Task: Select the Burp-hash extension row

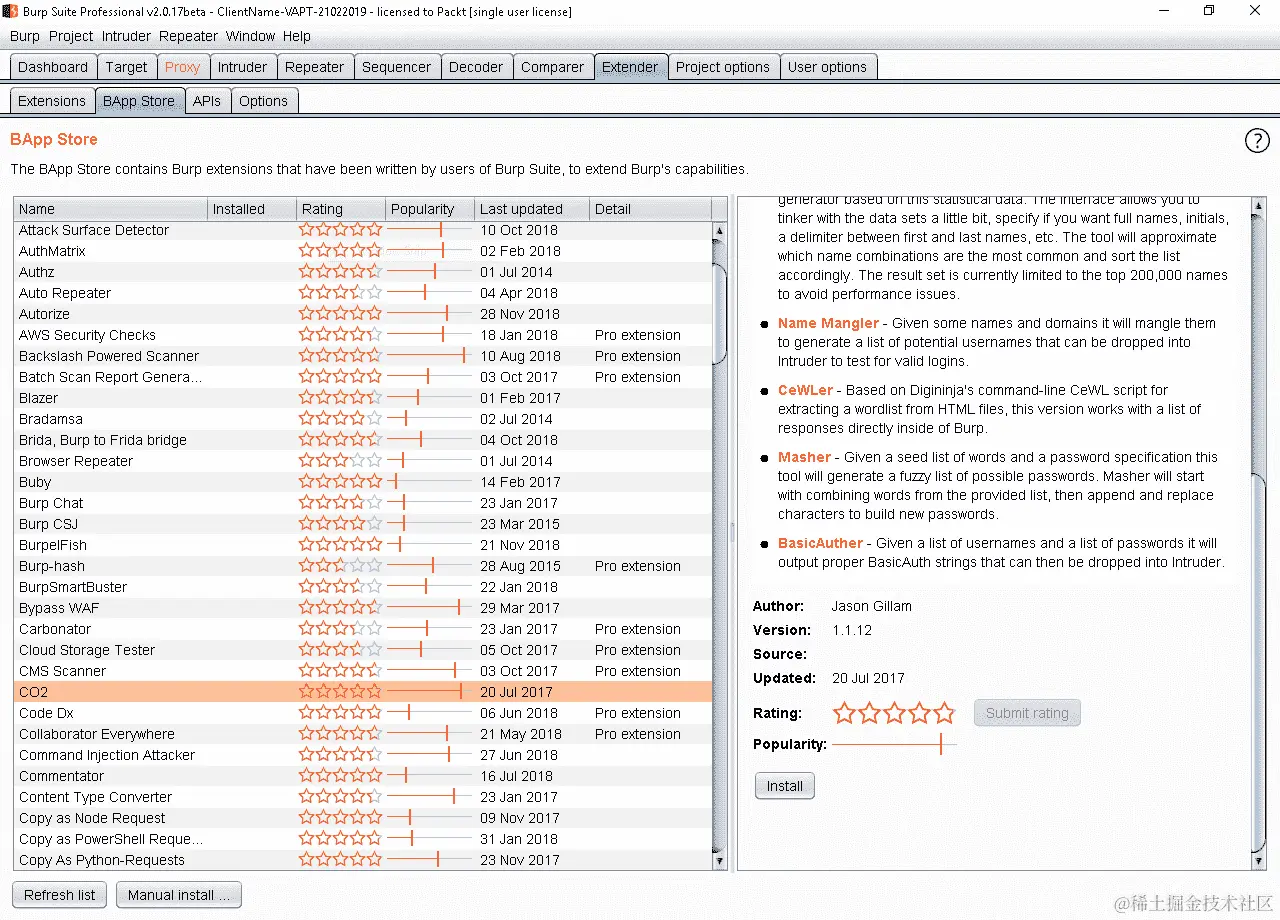Action: [363, 566]
